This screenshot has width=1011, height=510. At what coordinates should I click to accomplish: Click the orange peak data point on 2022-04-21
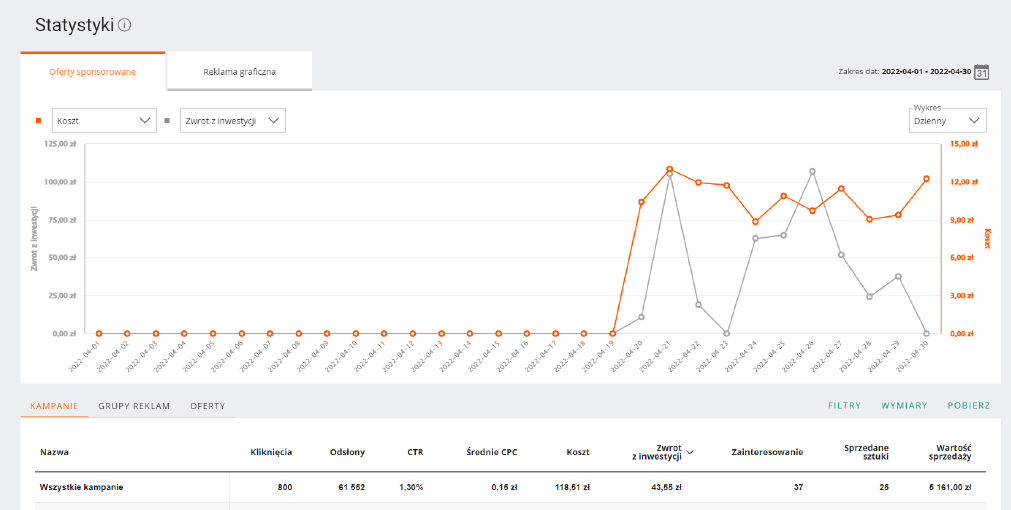tap(670, 170)
